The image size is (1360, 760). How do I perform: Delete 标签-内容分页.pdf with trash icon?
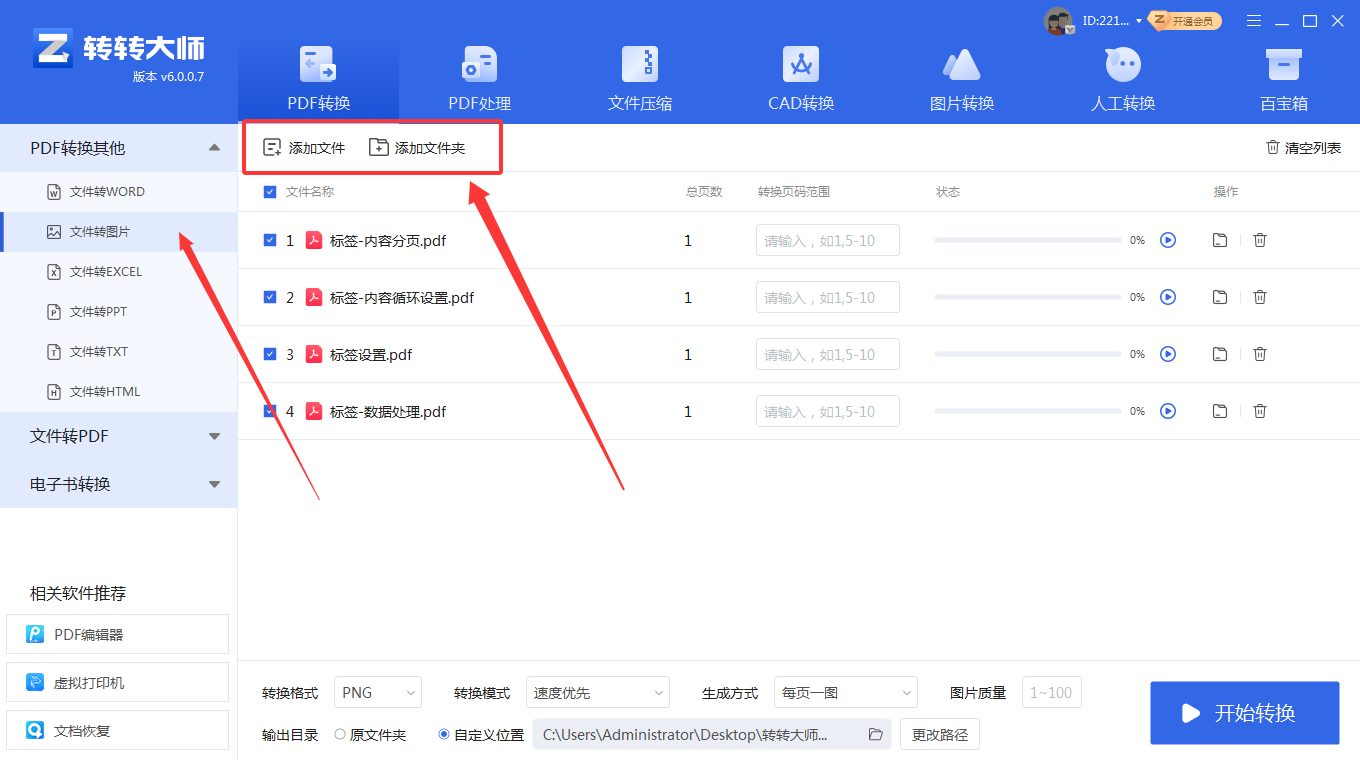coord(1260,240)
